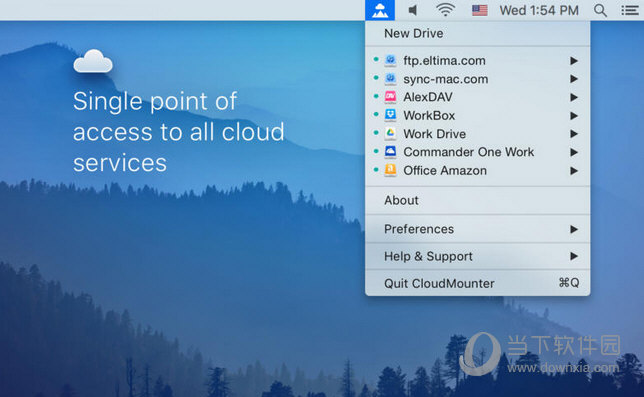This screenshot has height=397, width=644.
Task: Open Spotlight search magnifier icon
Action: (x=600, y=10)
